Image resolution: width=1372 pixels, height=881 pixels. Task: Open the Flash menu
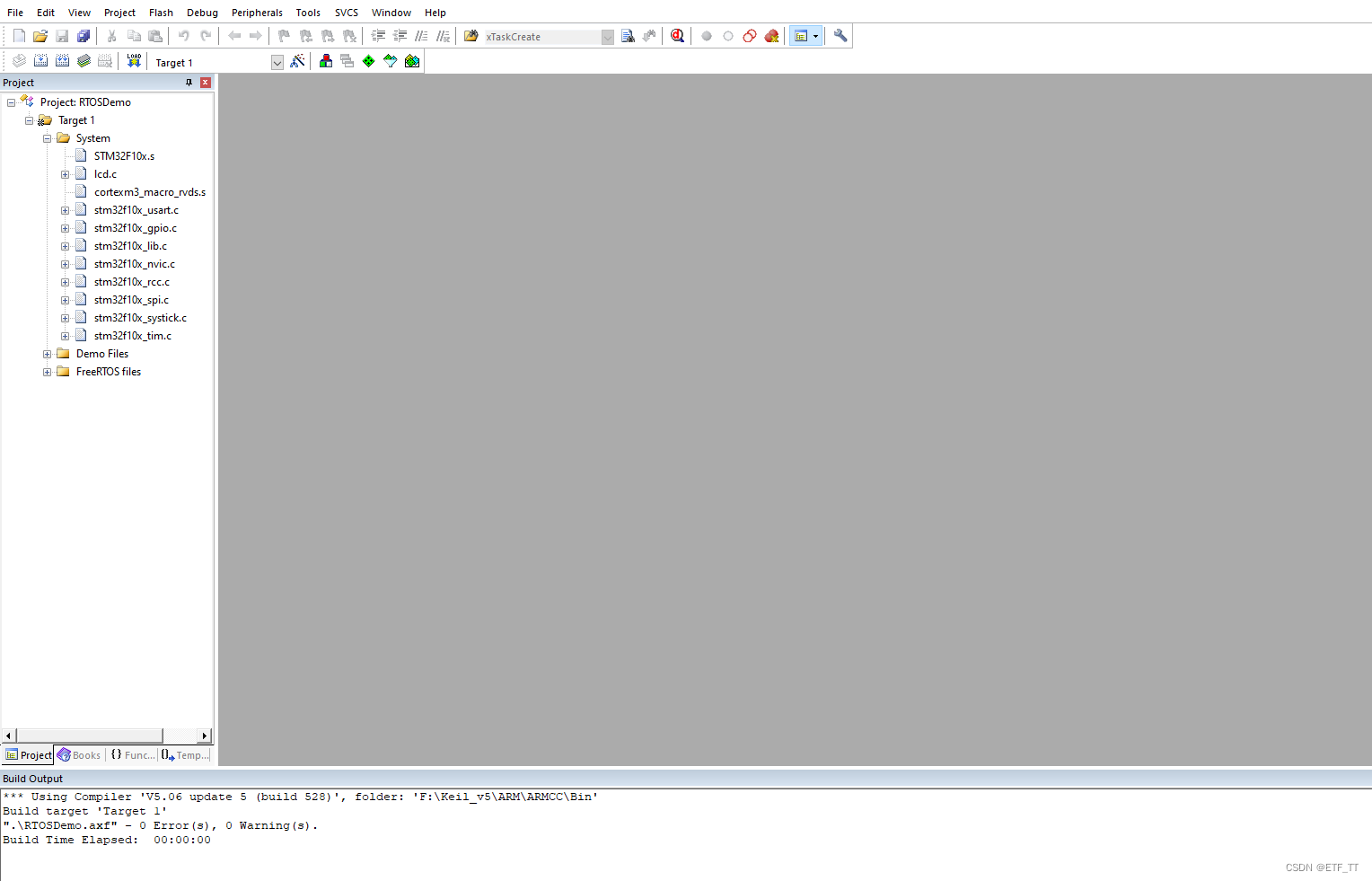point(161,13)
